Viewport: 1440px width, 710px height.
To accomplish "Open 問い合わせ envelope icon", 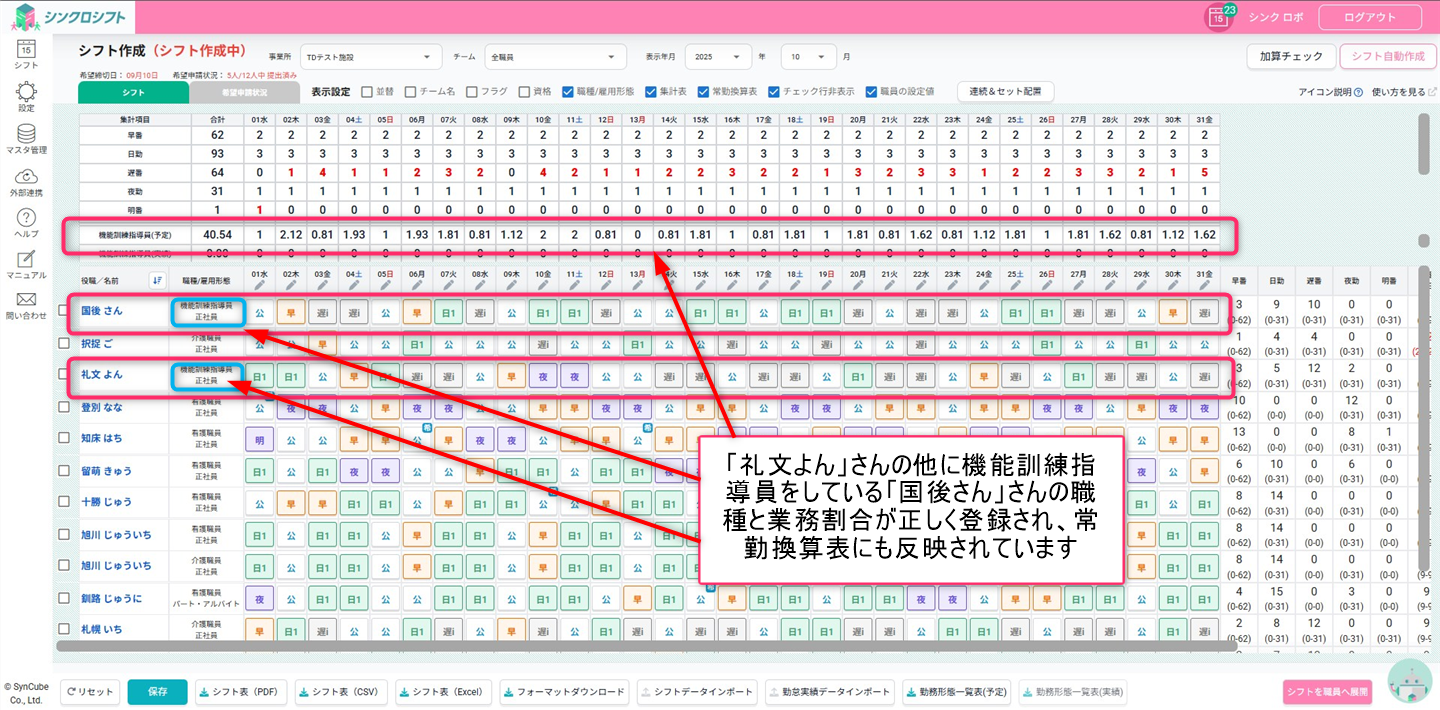I will click(26, 300).
